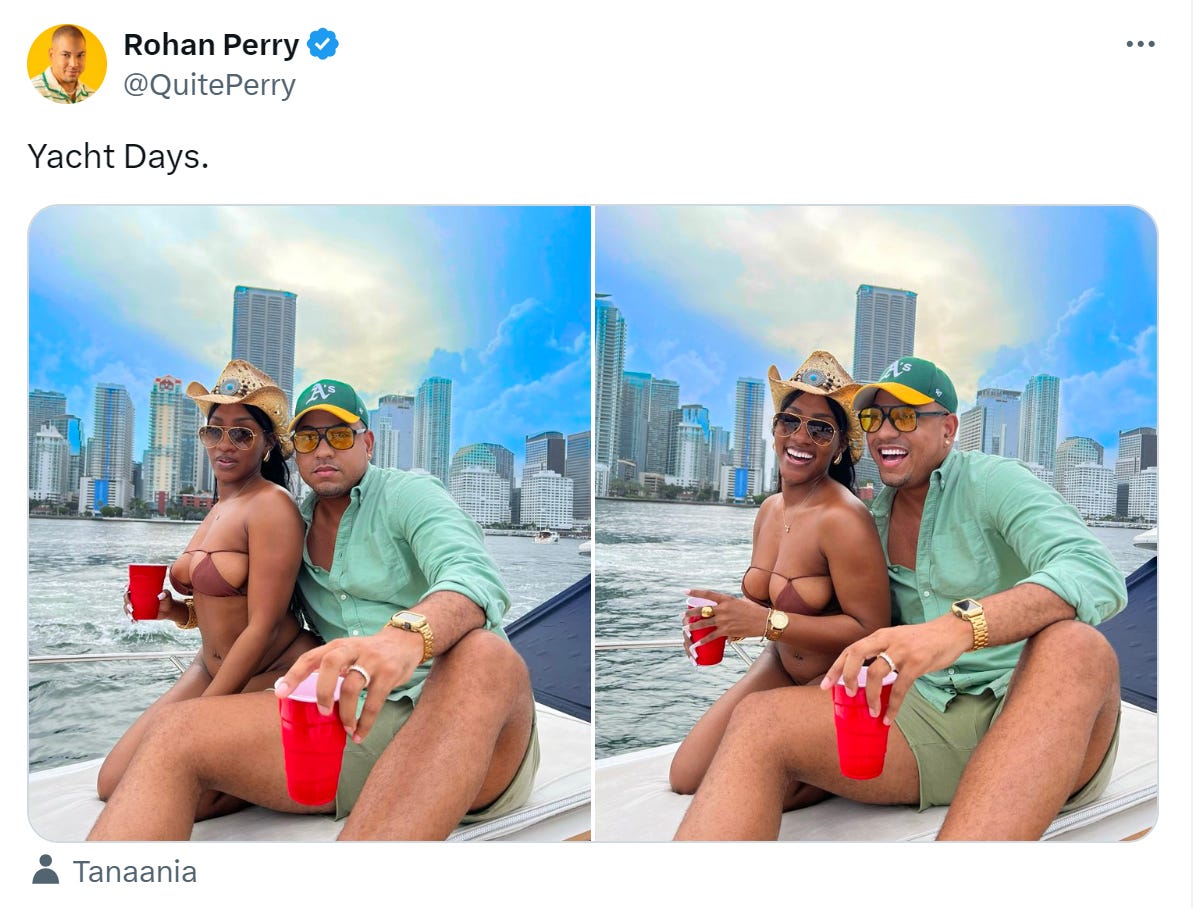This screenshot has height=908, width=1194.
Task: Click the woman's small red cup, left photo
Action: 146,591
